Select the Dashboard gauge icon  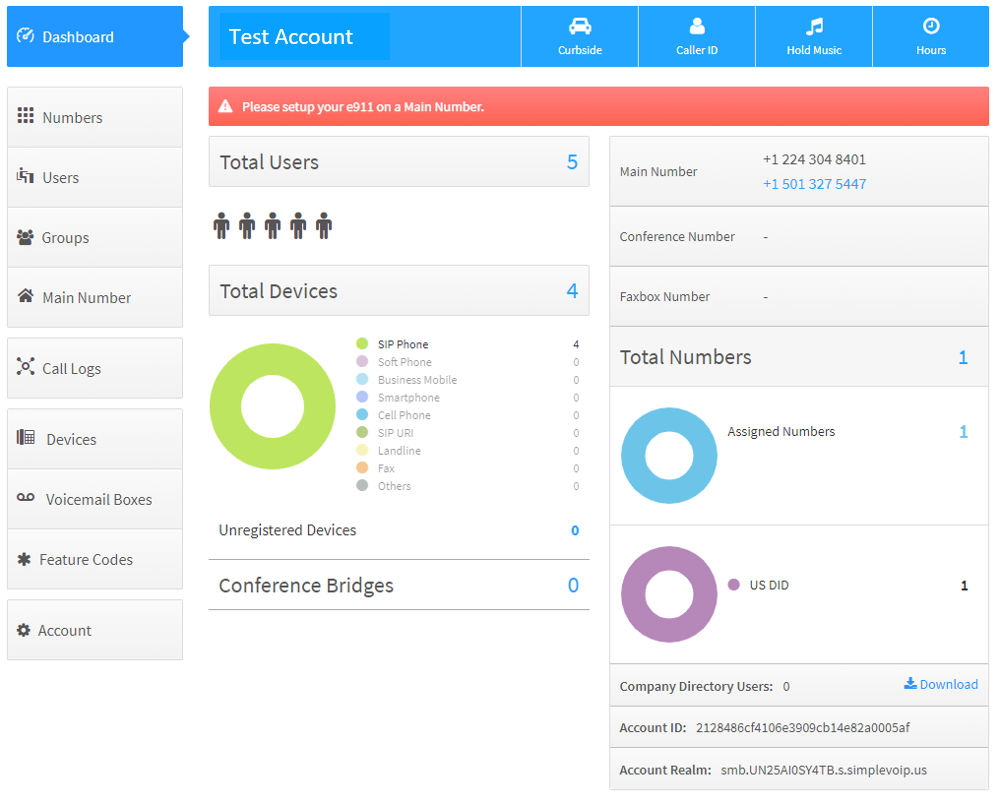click(x=24, y=36)
